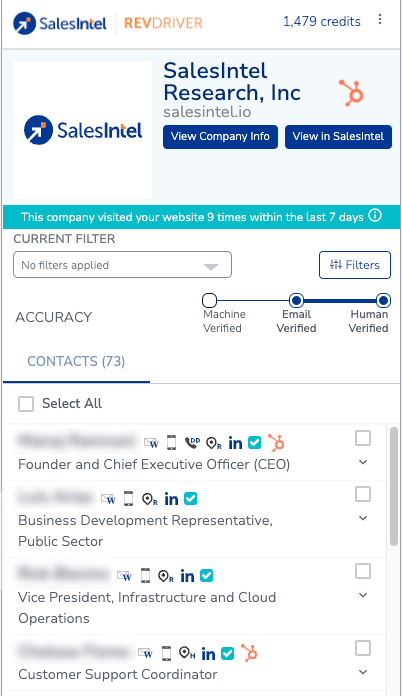402x696 pixels.
Task: Open the Filters button
Action: [355, 265]
